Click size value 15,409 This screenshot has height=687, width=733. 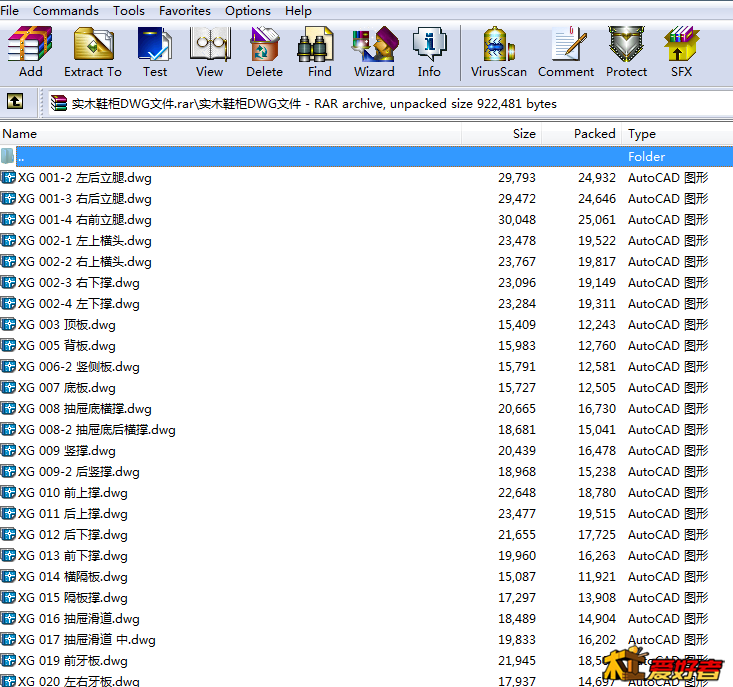pos(517,324)
